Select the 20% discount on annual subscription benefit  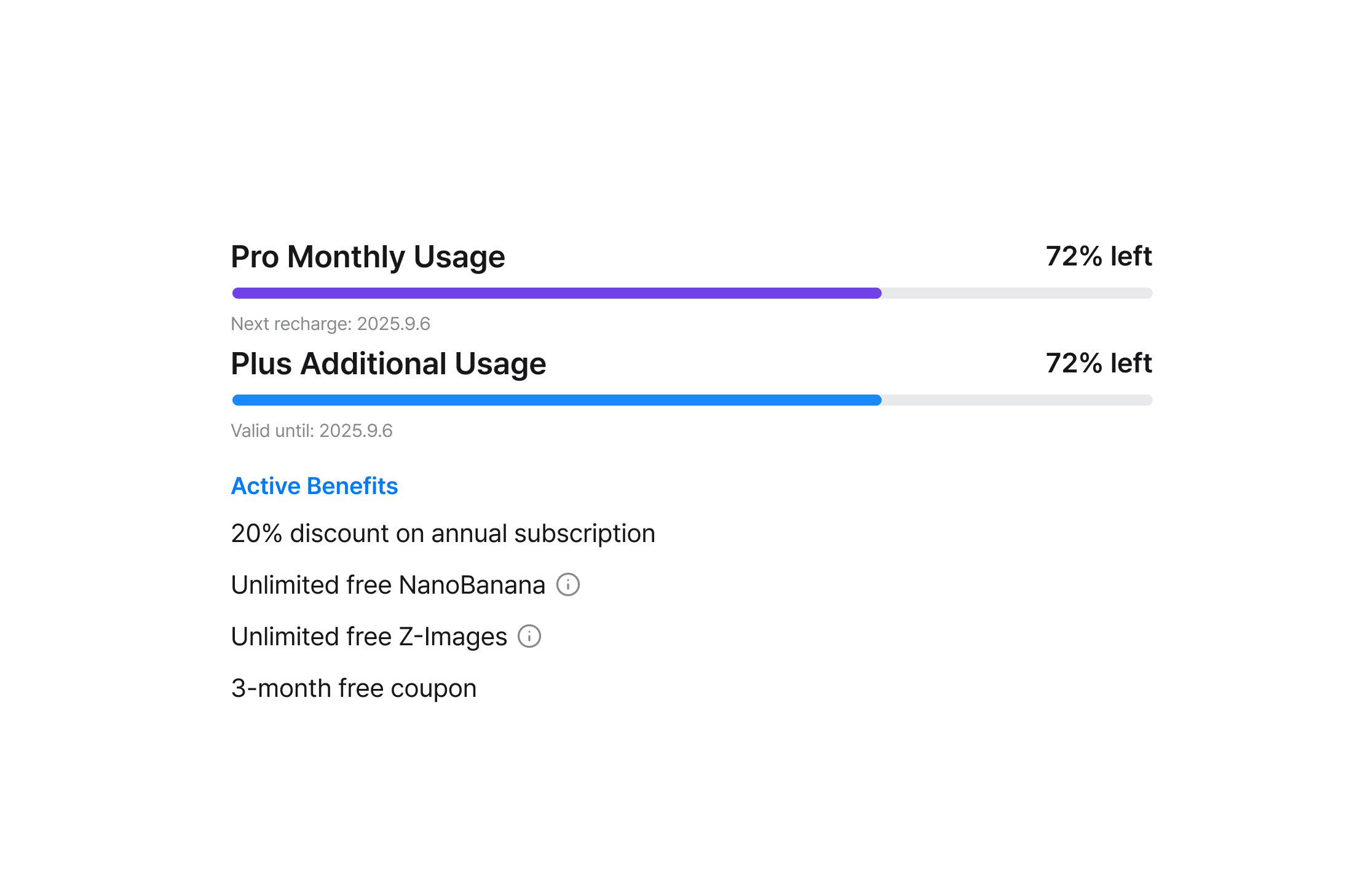click(x=443, y=533)
